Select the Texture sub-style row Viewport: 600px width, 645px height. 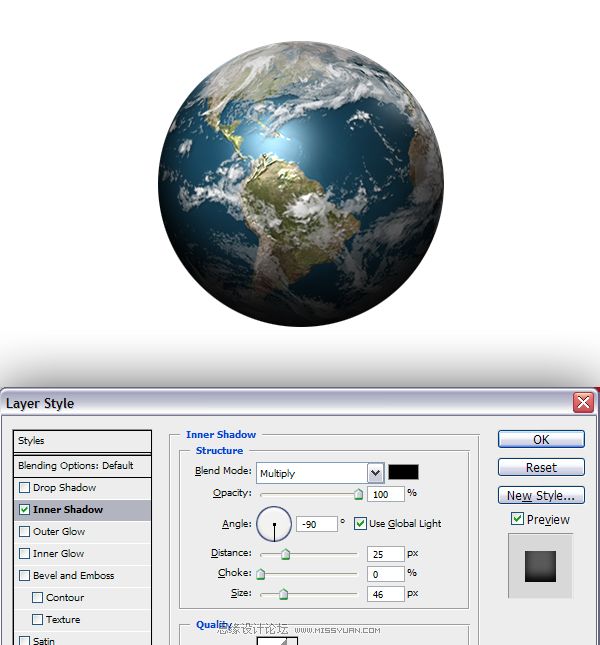pos(82,619)
